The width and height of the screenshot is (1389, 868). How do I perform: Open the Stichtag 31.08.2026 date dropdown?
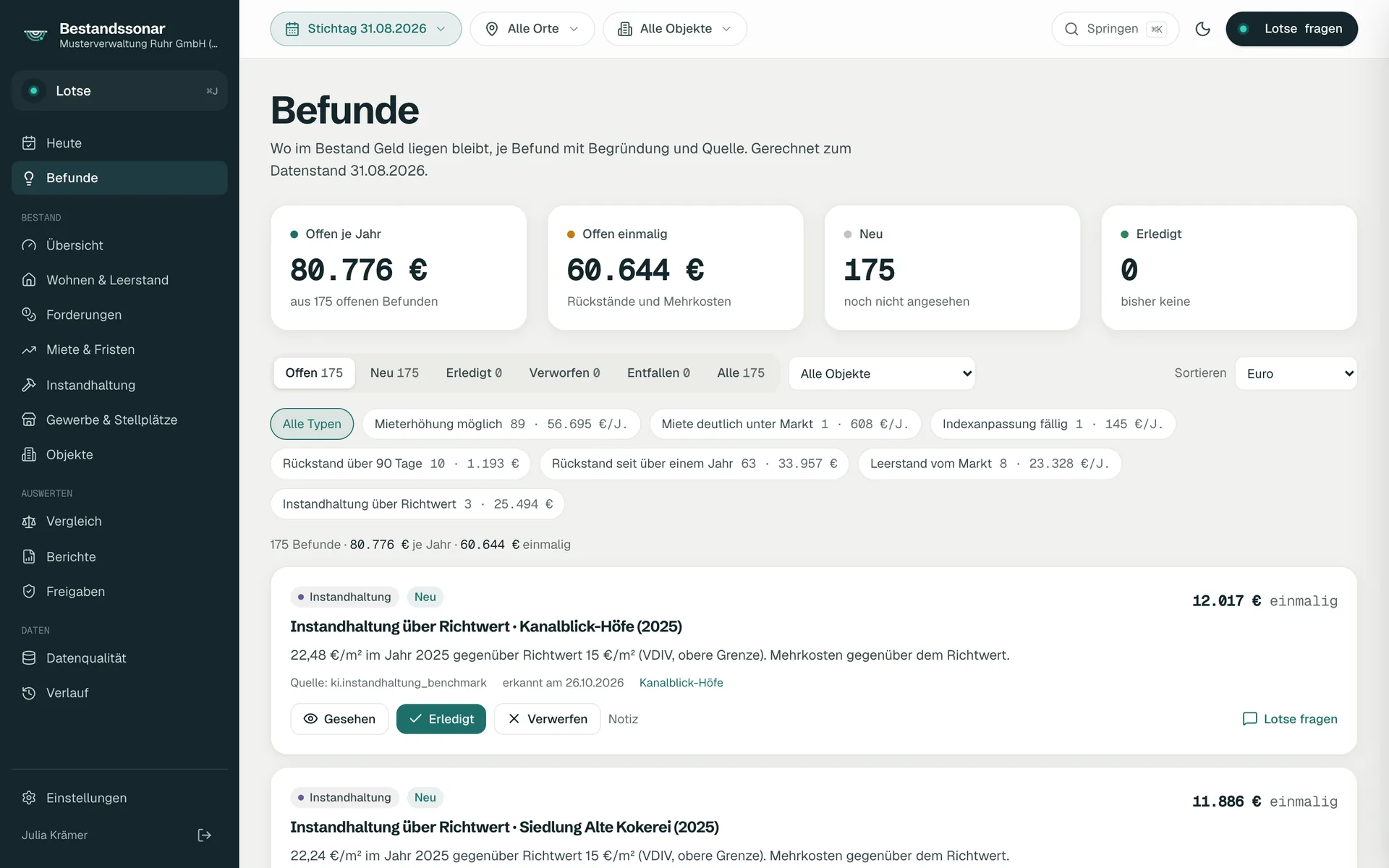[x=366, y=29]
